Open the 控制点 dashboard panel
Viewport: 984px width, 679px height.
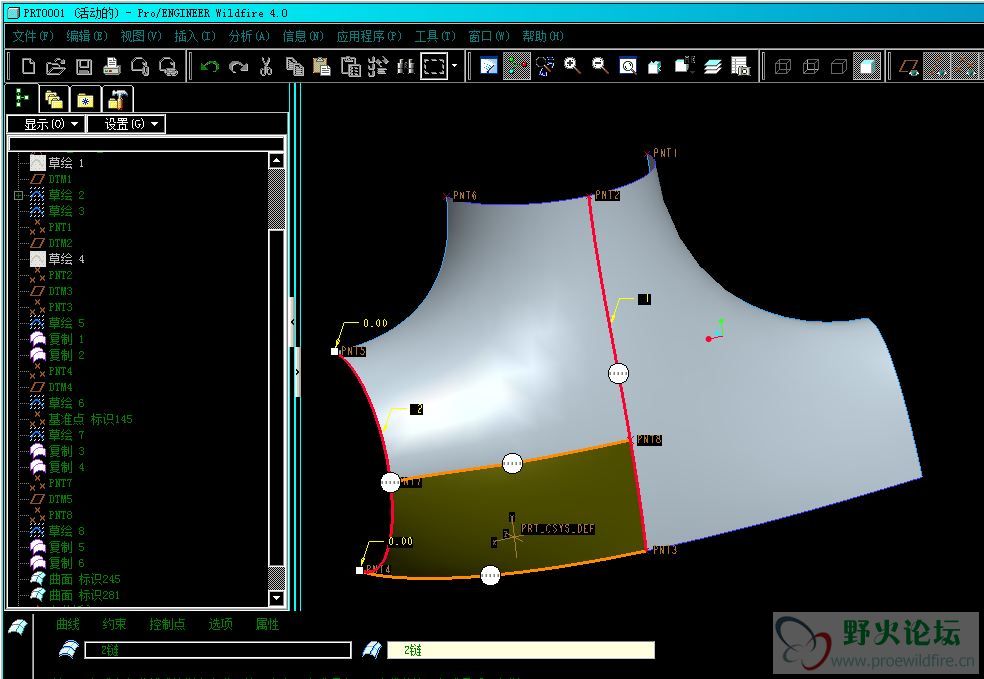tap(167, 624)
